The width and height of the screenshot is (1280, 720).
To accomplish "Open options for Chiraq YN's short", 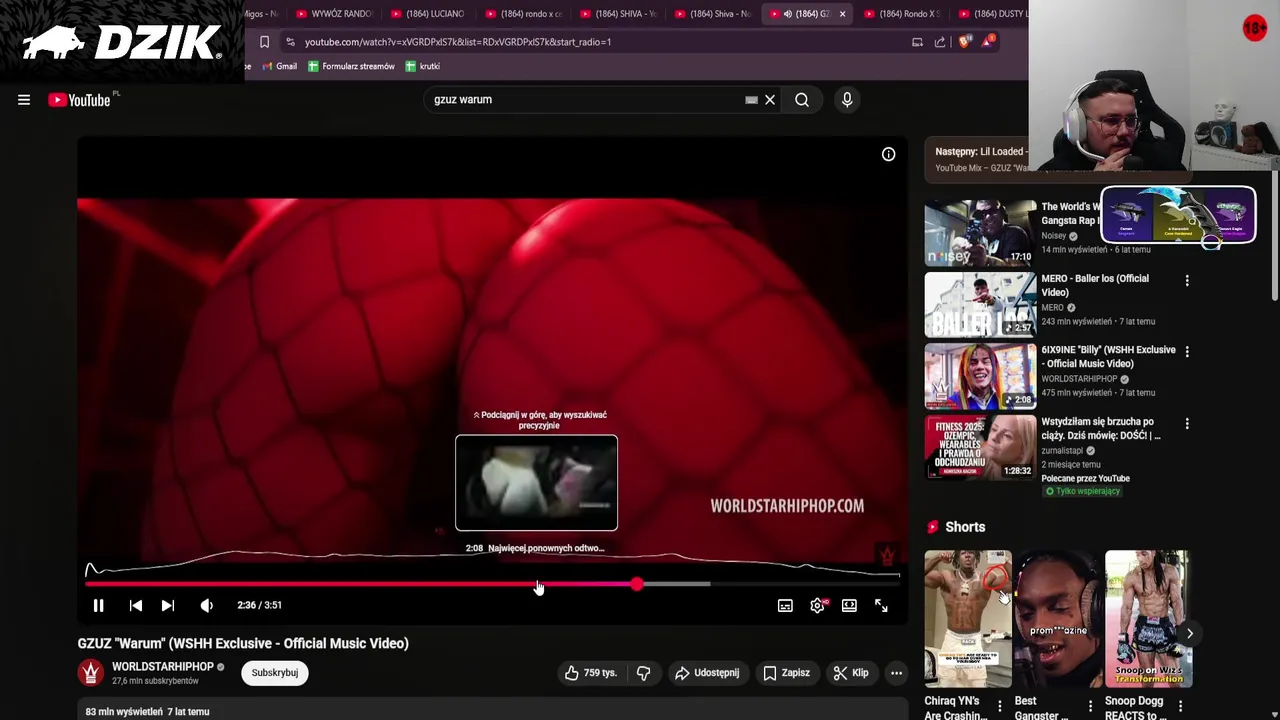I will click(x=999, y=707).
